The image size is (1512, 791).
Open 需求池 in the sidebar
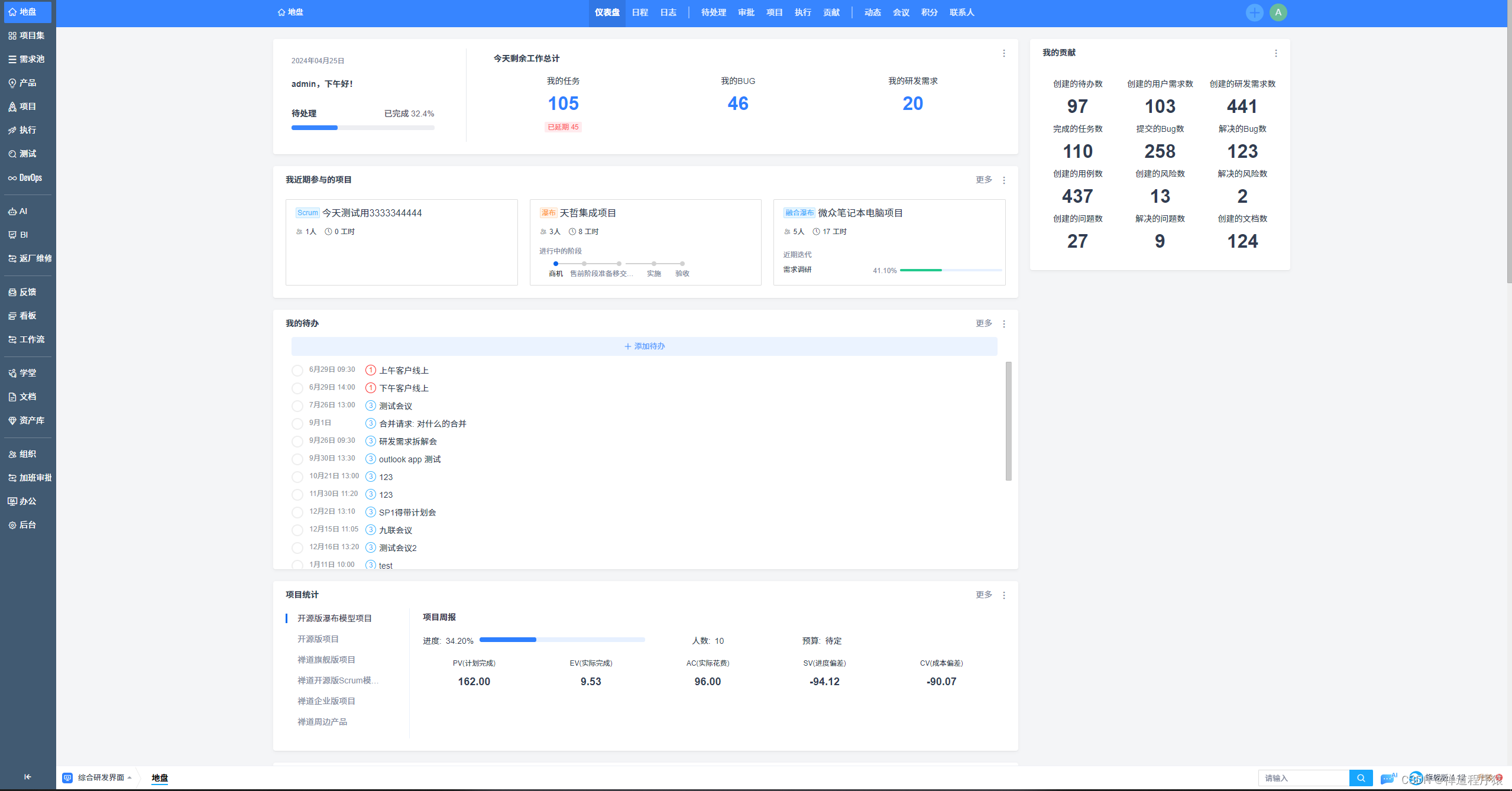coord(27,59)
